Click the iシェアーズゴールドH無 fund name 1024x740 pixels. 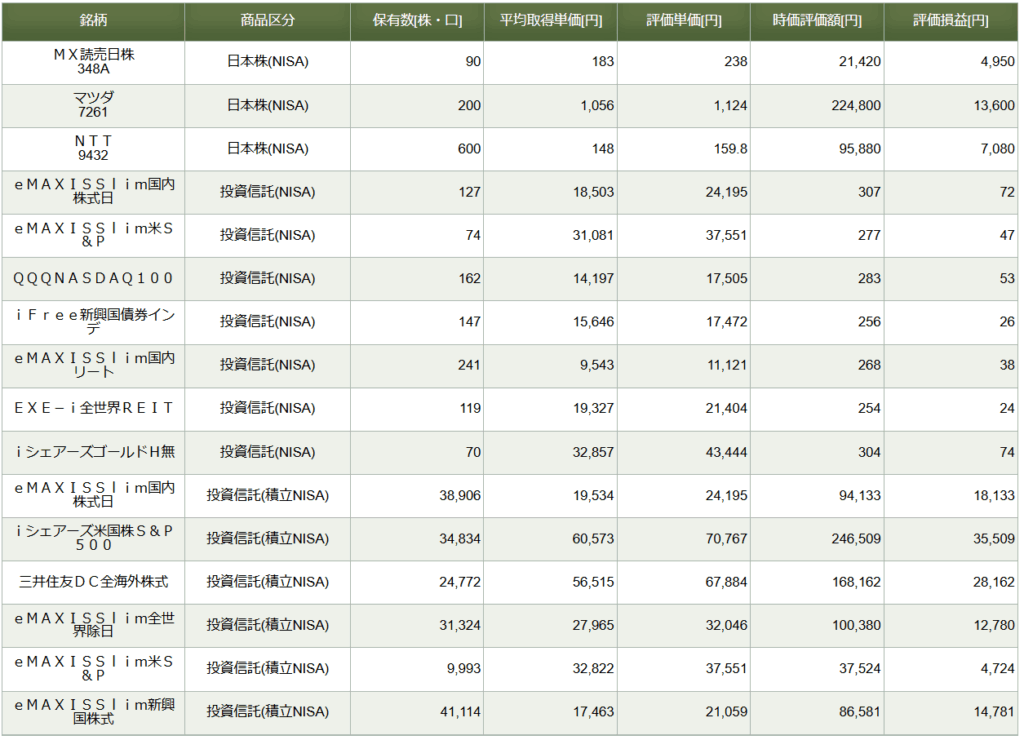tap(93, 452)
